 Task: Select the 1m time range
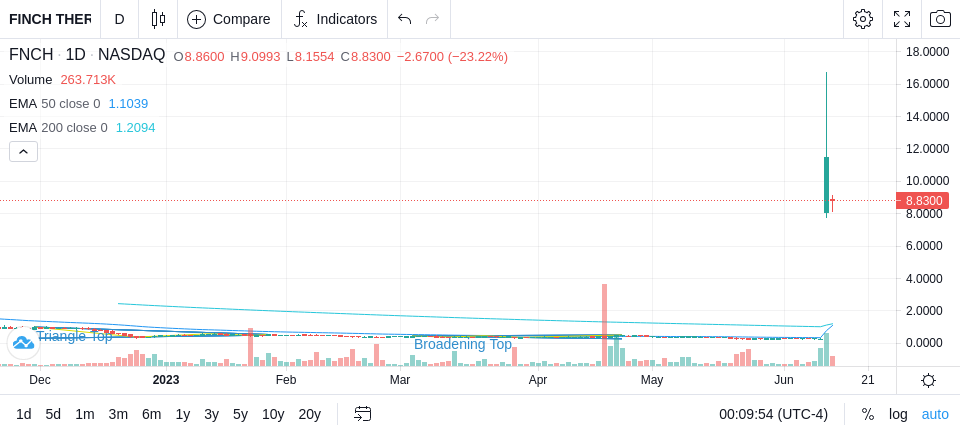[x=84, y=415]
